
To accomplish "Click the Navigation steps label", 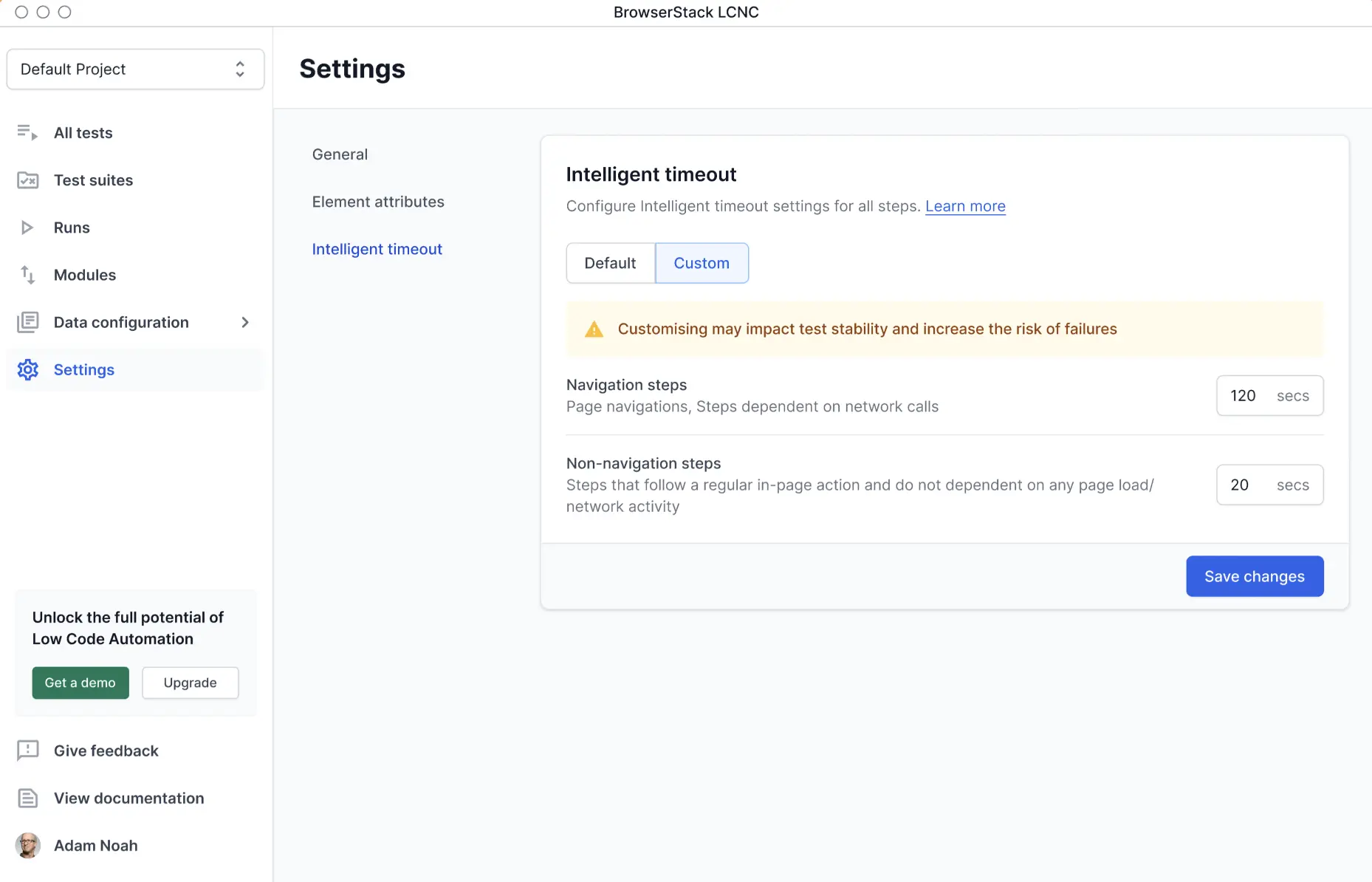I will coord(626,385).
